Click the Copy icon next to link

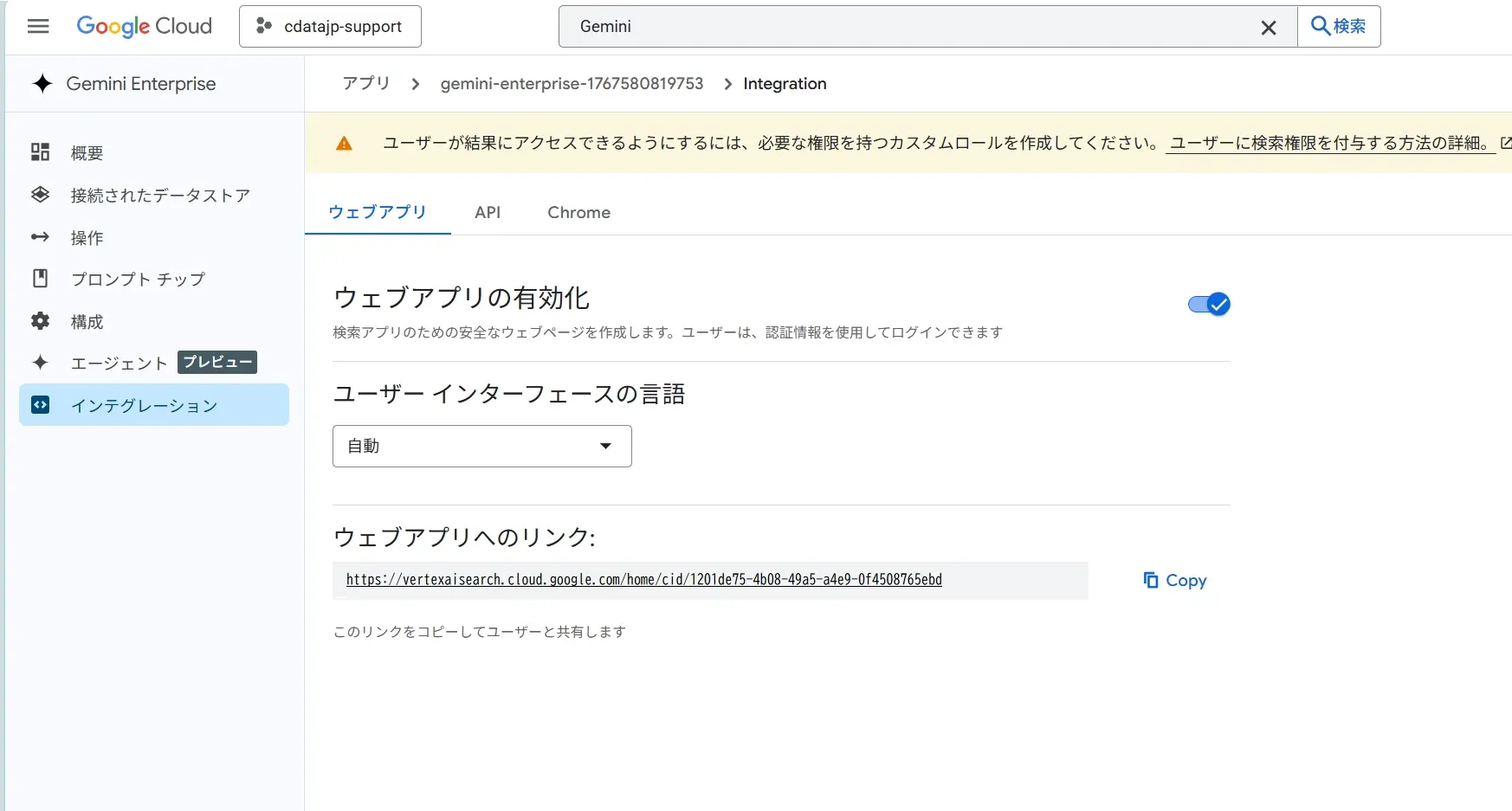click(x=1151, y=580)
